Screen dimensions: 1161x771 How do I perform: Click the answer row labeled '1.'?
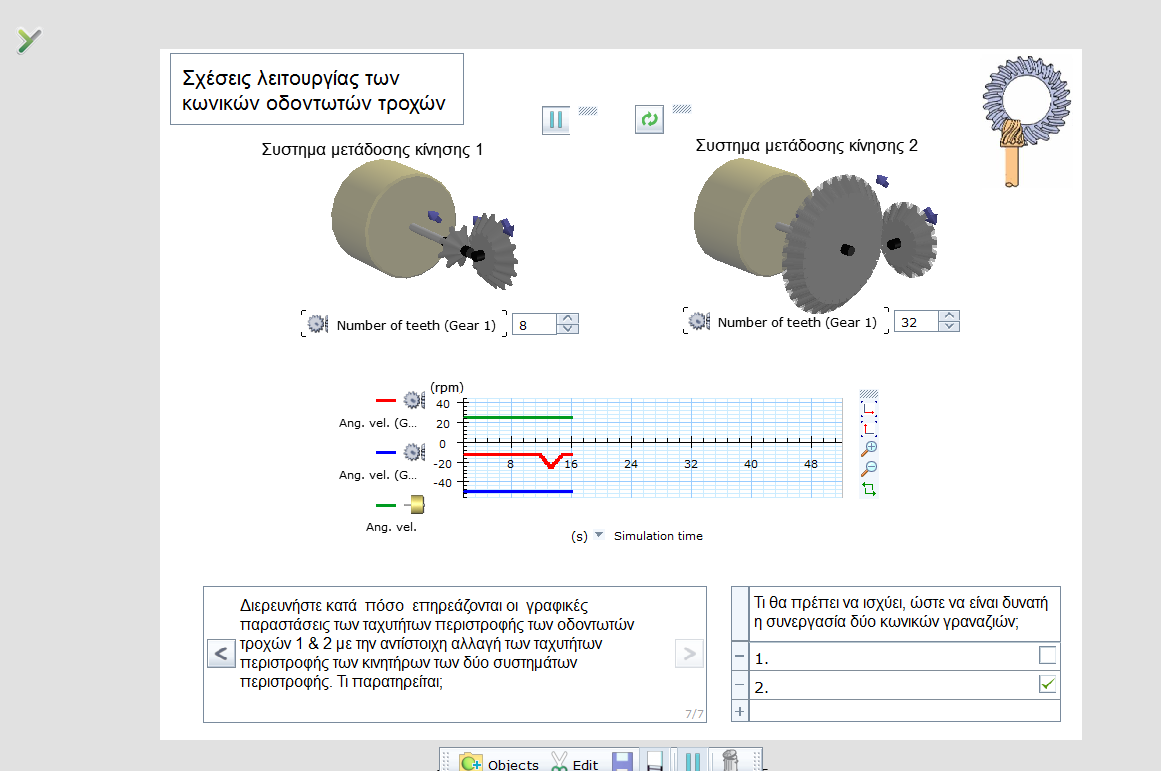[905, 656]
